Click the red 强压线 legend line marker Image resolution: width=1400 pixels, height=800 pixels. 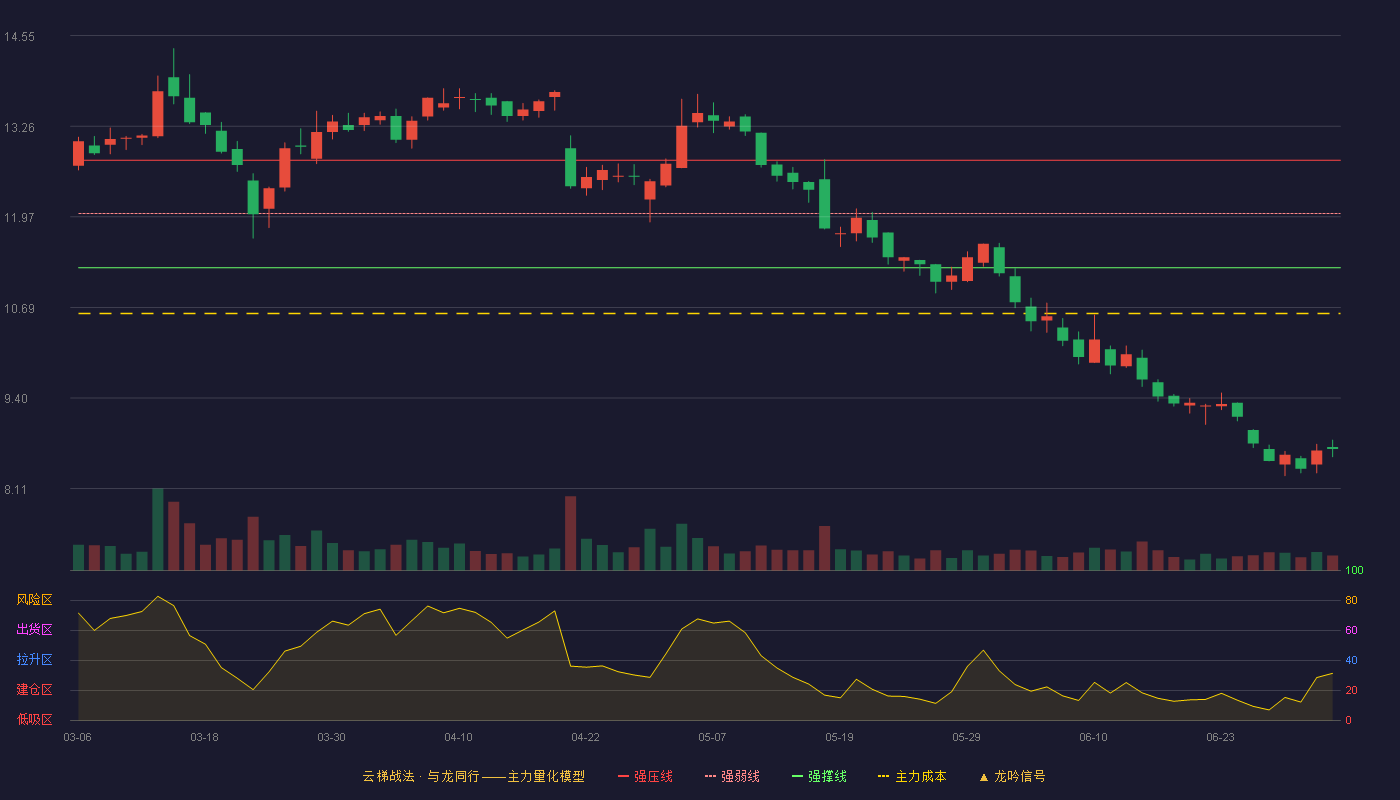[624, 776]
